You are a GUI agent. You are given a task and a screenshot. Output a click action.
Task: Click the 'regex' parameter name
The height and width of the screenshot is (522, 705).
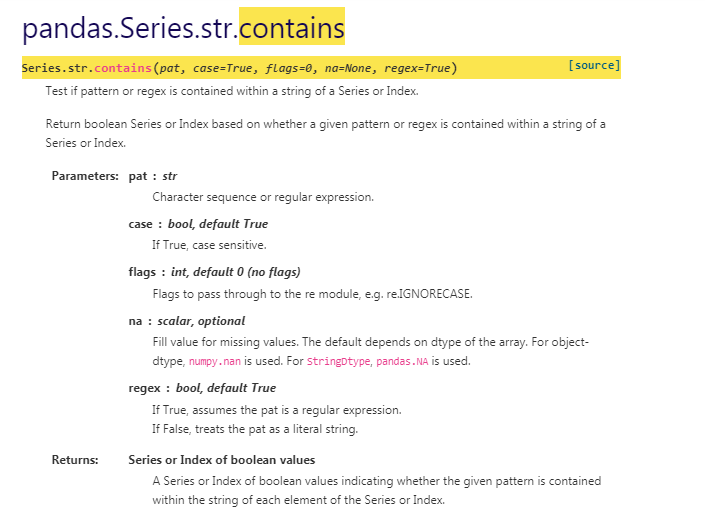tap(144, 388)
